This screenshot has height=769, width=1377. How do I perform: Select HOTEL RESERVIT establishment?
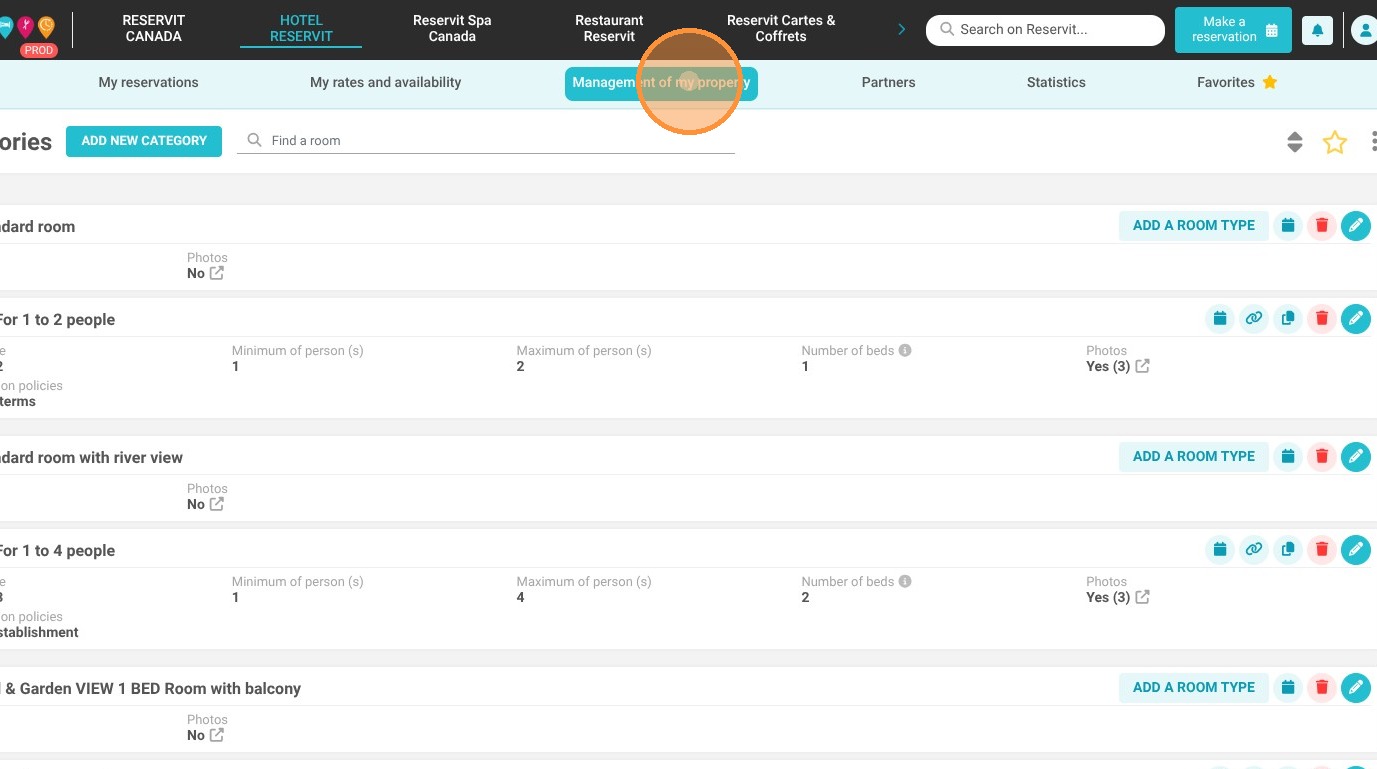pos(301,28)
